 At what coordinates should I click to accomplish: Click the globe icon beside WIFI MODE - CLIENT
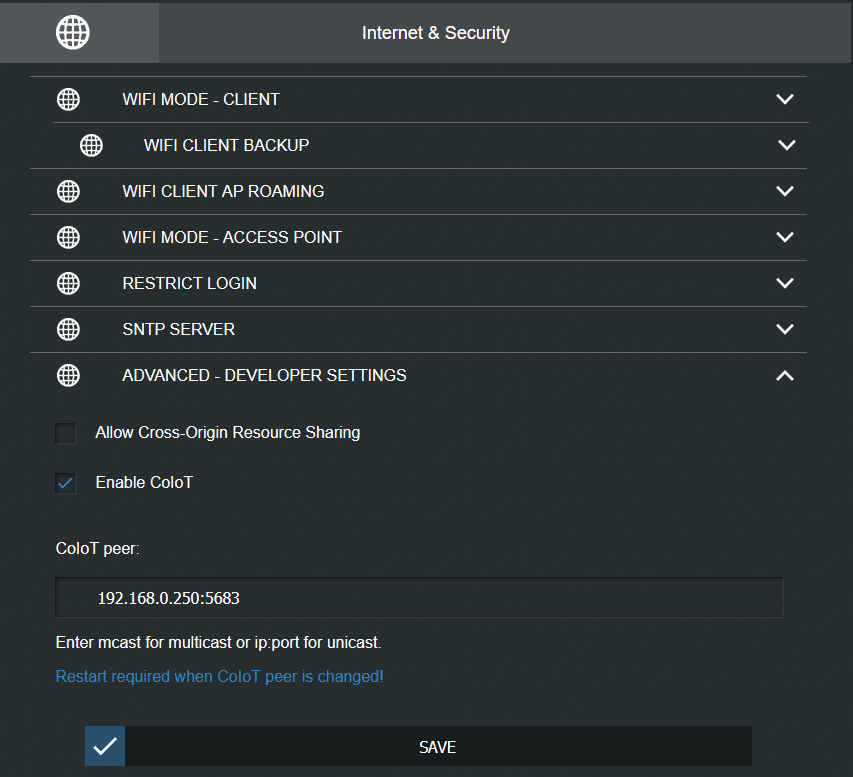coord(68,99)
